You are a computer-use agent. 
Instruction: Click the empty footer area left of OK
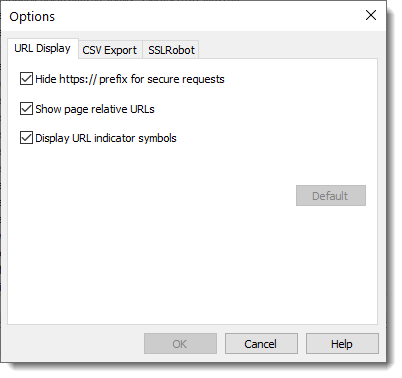coord(75,344)
